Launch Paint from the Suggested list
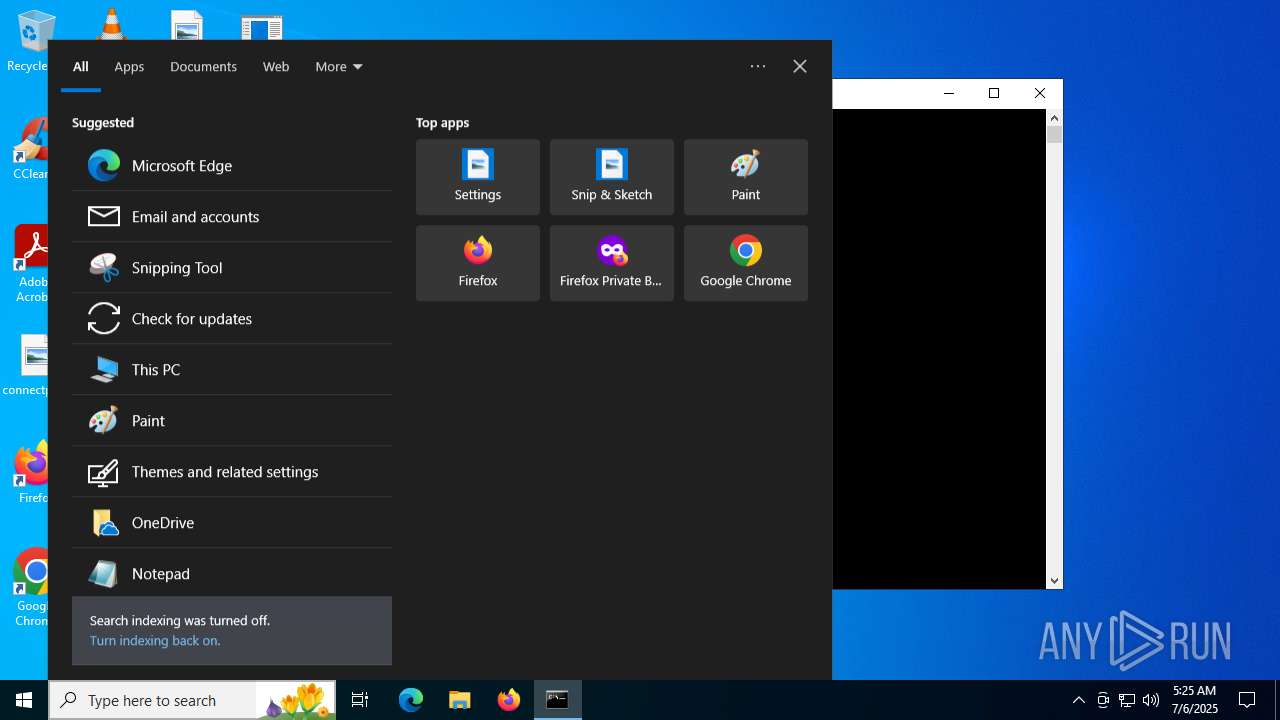 tap(232, 421)
